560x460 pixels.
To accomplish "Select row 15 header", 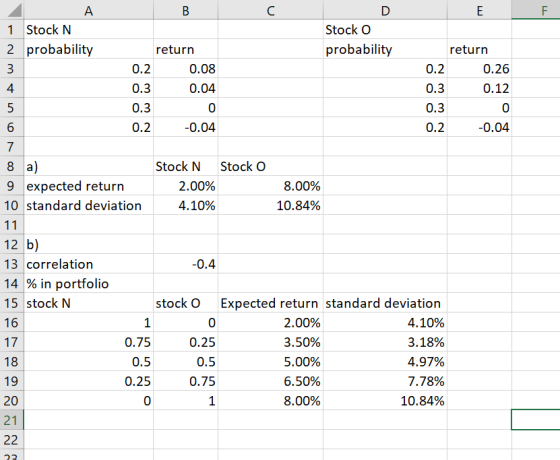I will point(12,303).
